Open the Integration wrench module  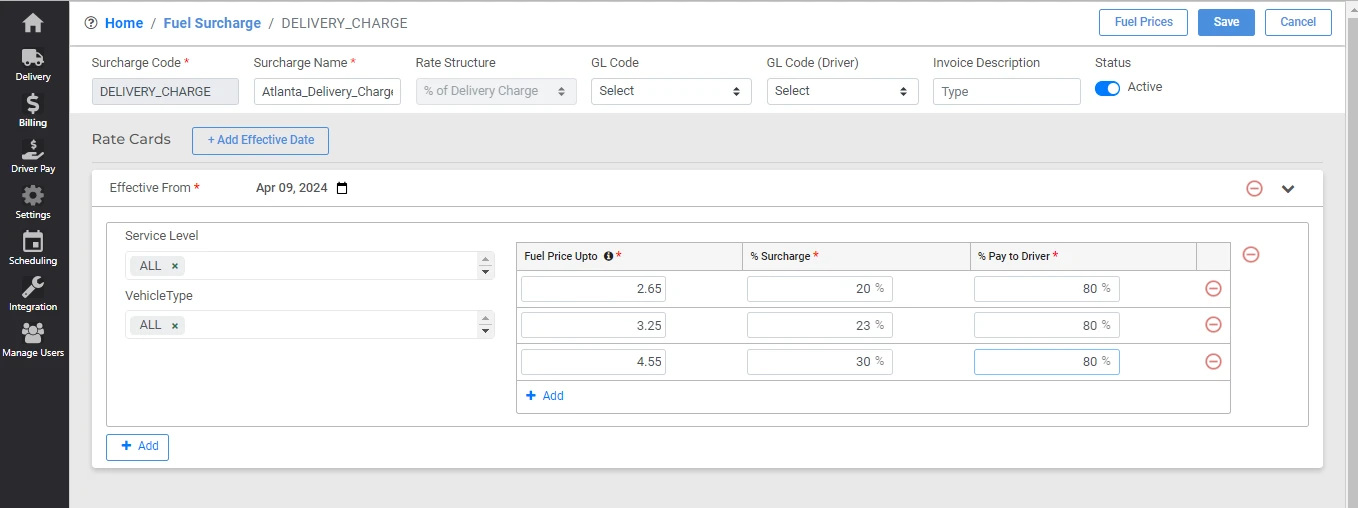(33, 293)
